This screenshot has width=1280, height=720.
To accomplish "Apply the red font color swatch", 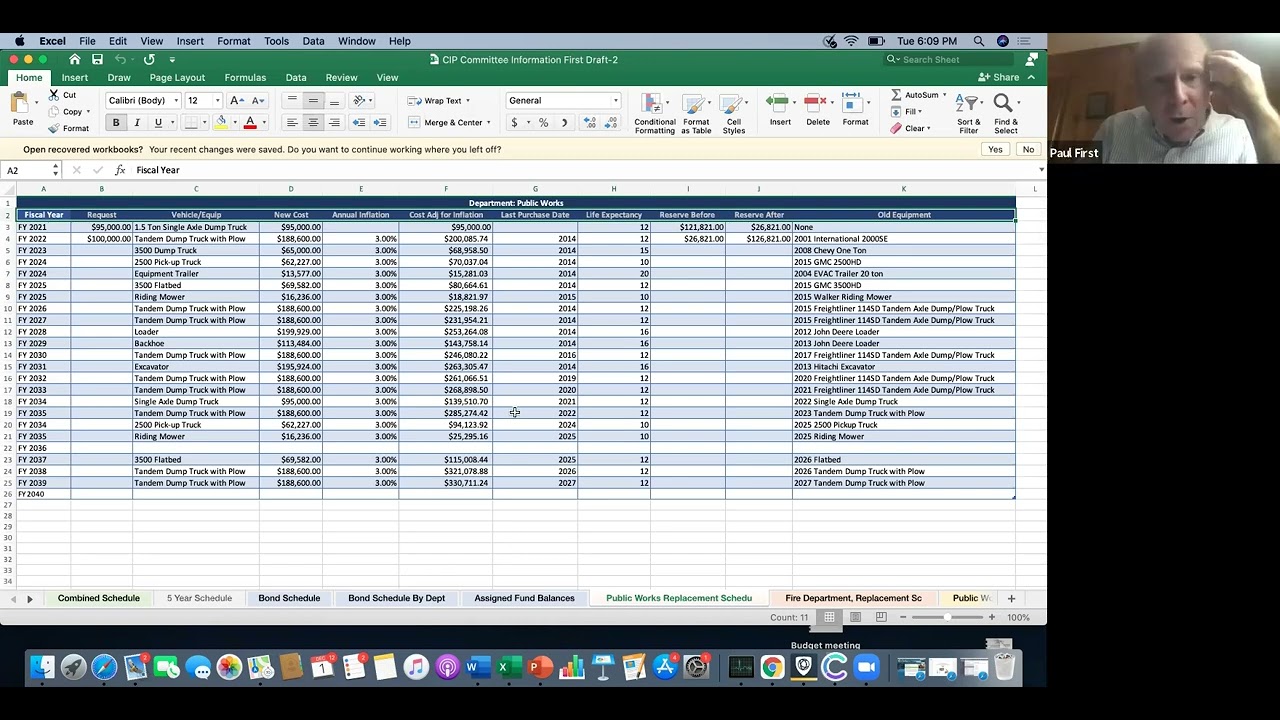I will 250,122.
